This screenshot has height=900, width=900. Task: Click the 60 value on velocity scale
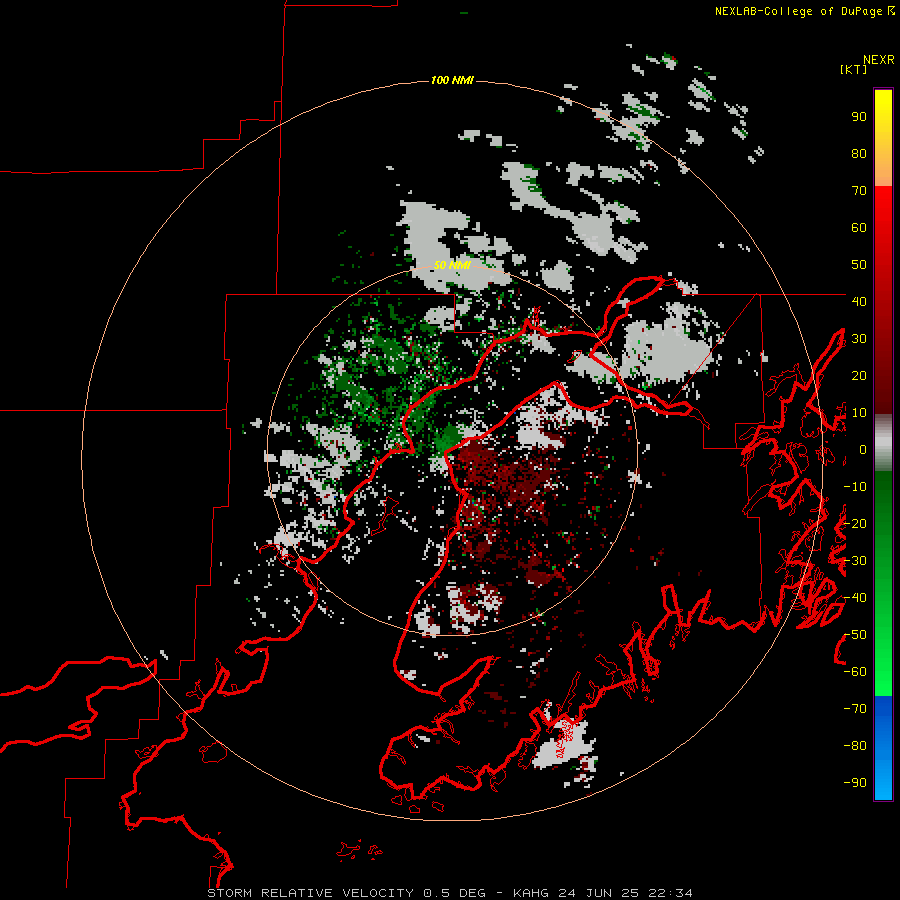[x=859, y=227]
